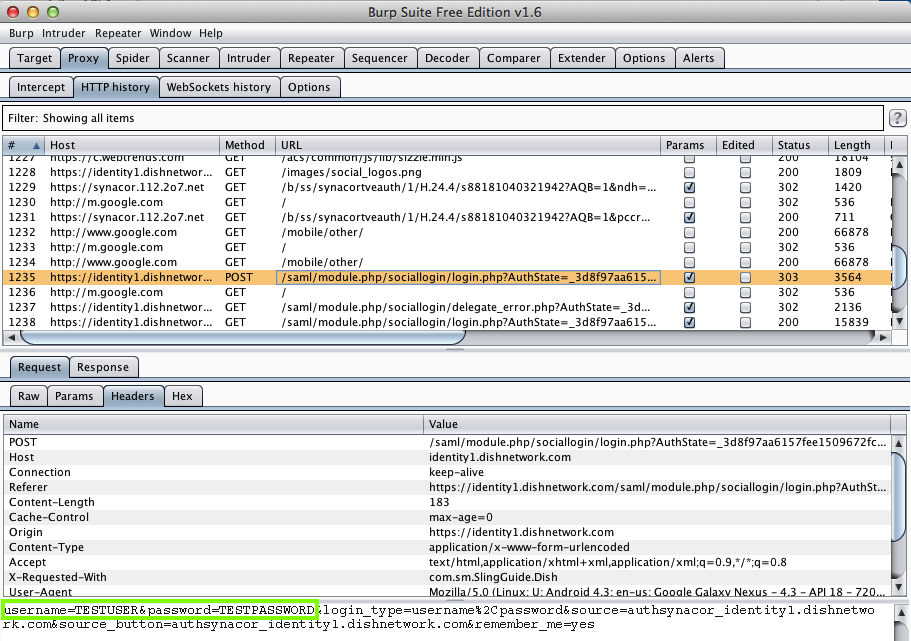The width and height of the screenshot is (911, 641).
Task: Toggle Params checkbox for request 1231
Action: click(x=689, y=217)
